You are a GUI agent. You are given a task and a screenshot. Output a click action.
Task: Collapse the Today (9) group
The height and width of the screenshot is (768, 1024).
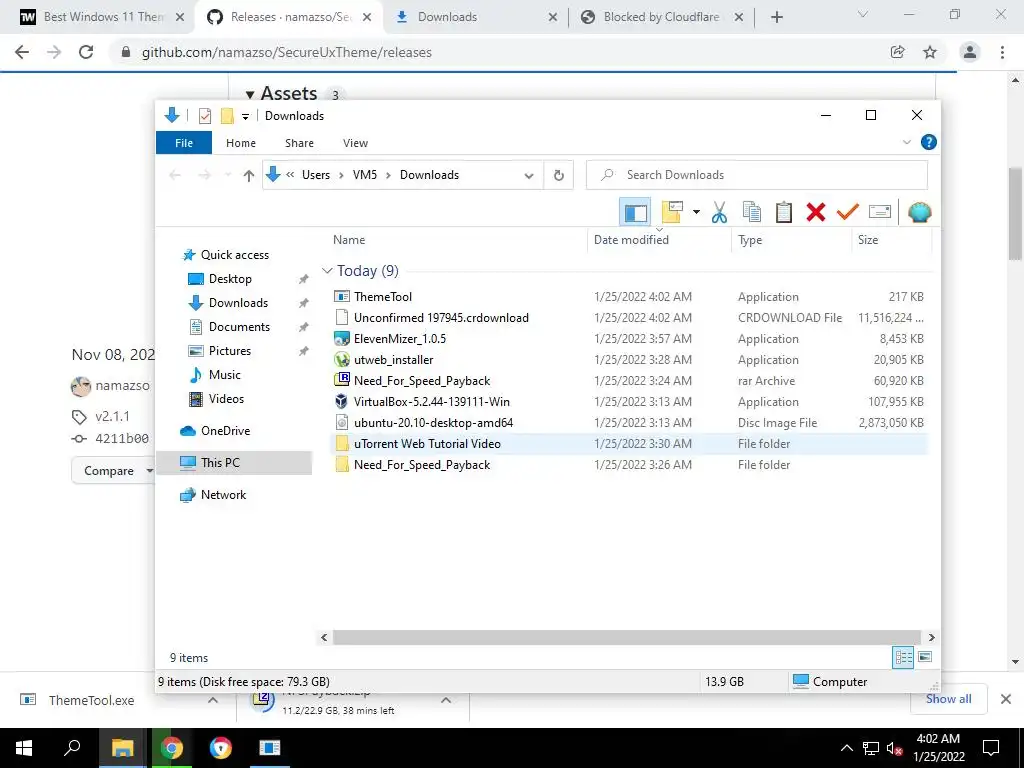pos(327,270)
